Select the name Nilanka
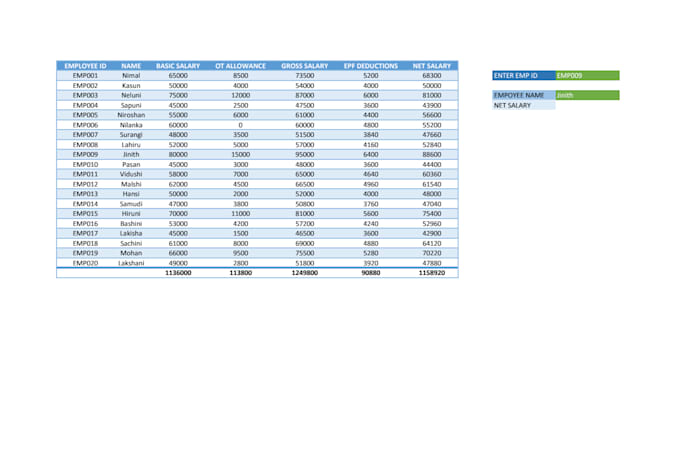The width and height of the screenshot is (680, 459). 131,125
